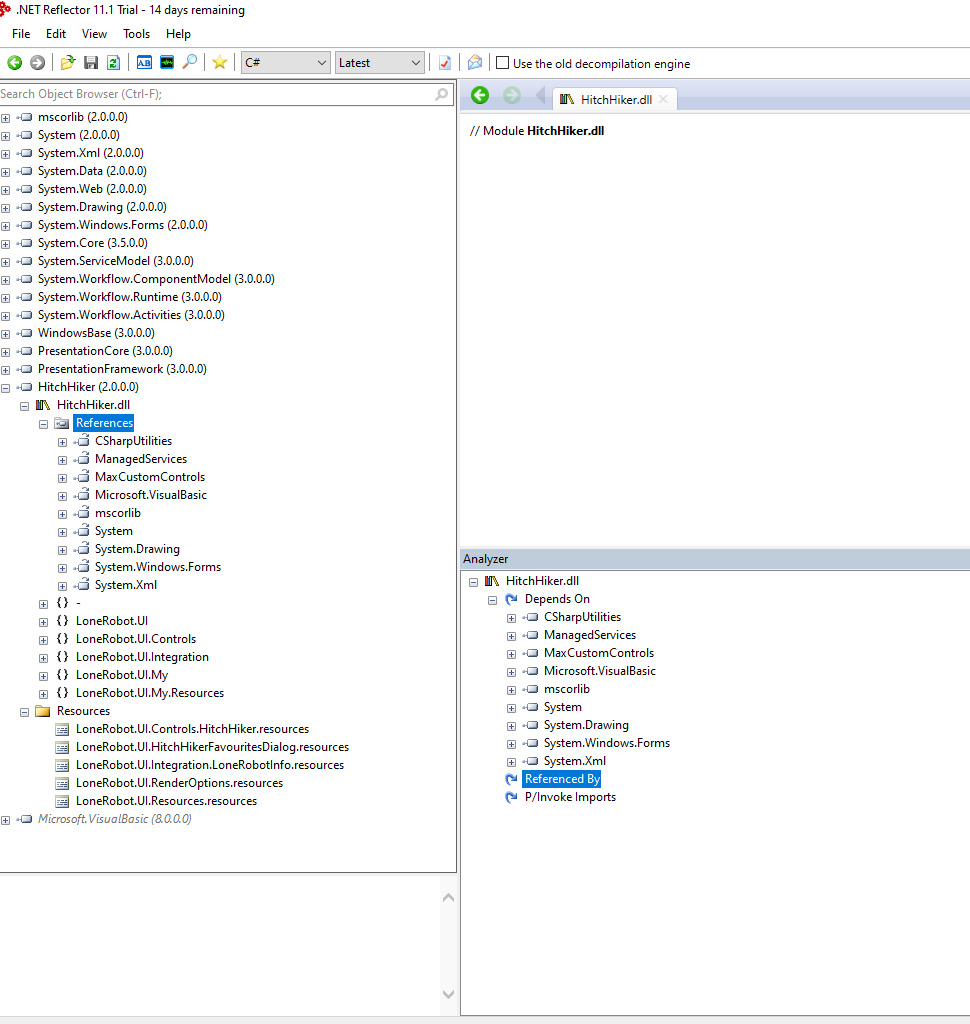Click the grey Forward arrow in the main toolbar
Viewport: 970px width, 1024px height.
pyautogui.click(x=38, y=63)
